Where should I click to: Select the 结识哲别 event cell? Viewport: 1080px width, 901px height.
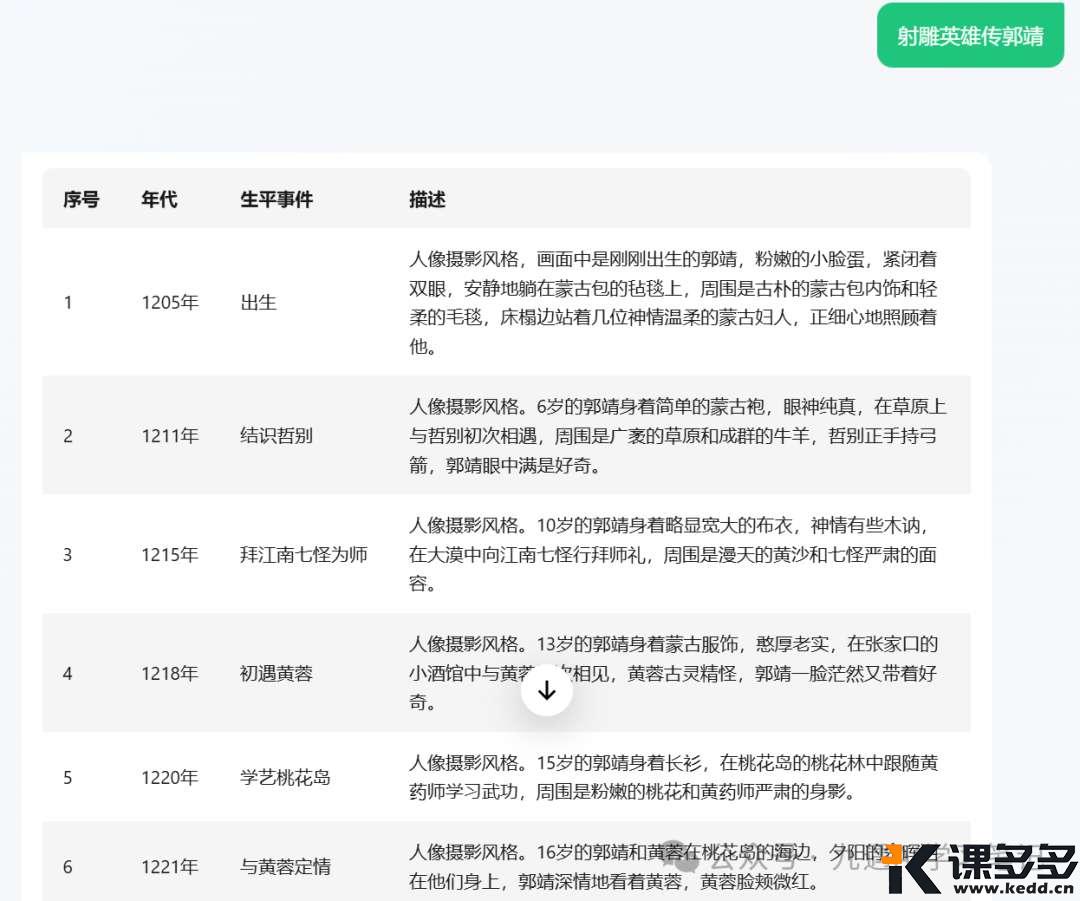(x=278, y=436)
